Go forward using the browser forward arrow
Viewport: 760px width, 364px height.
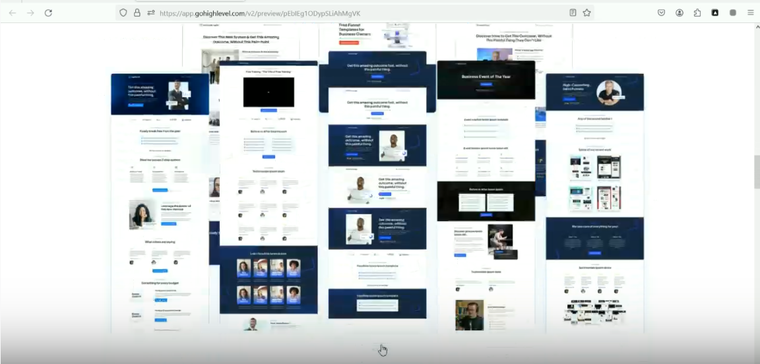(x=31, y=13)
